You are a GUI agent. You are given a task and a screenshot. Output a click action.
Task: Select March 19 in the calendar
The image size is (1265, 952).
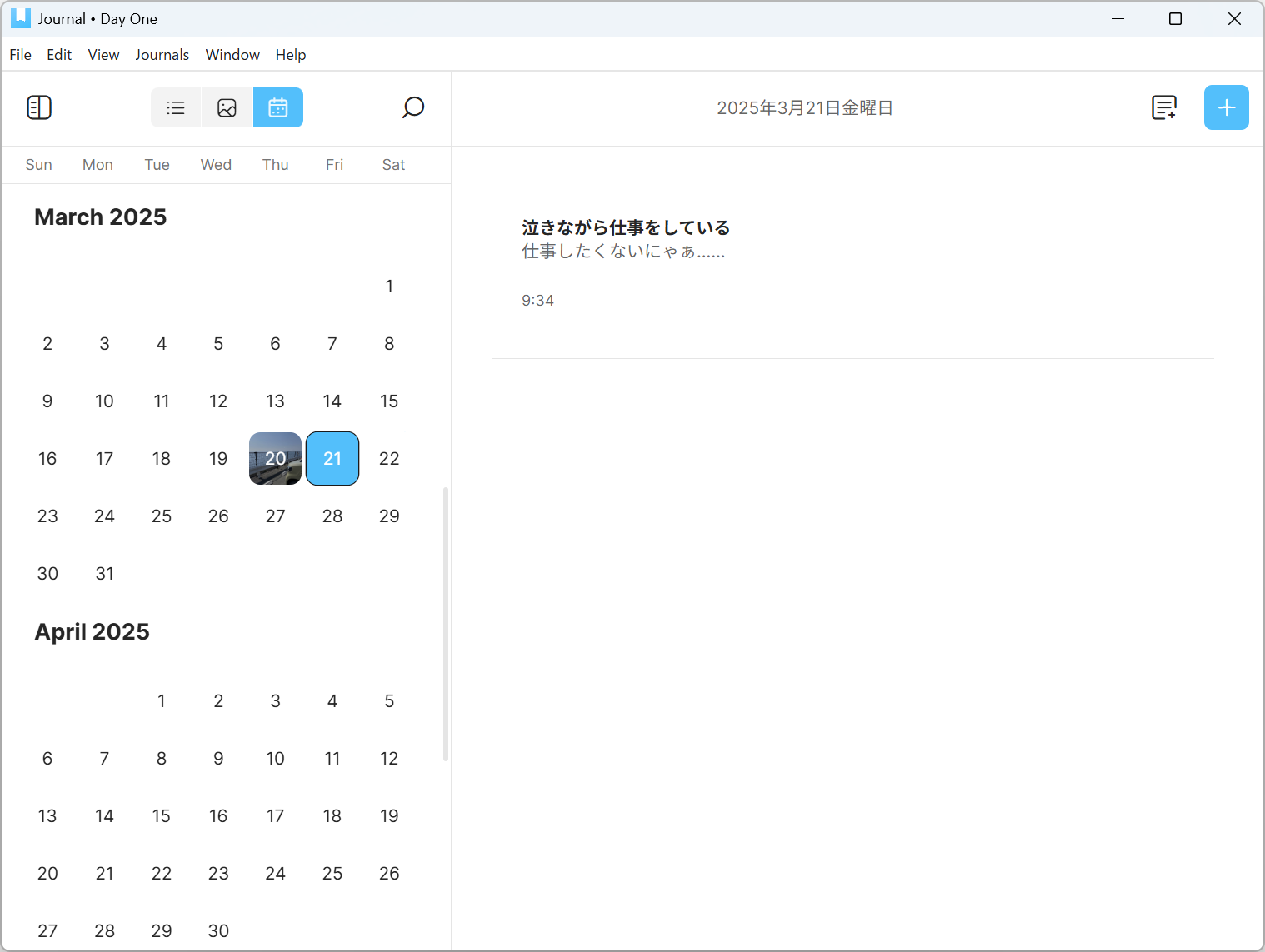[218, 458]
